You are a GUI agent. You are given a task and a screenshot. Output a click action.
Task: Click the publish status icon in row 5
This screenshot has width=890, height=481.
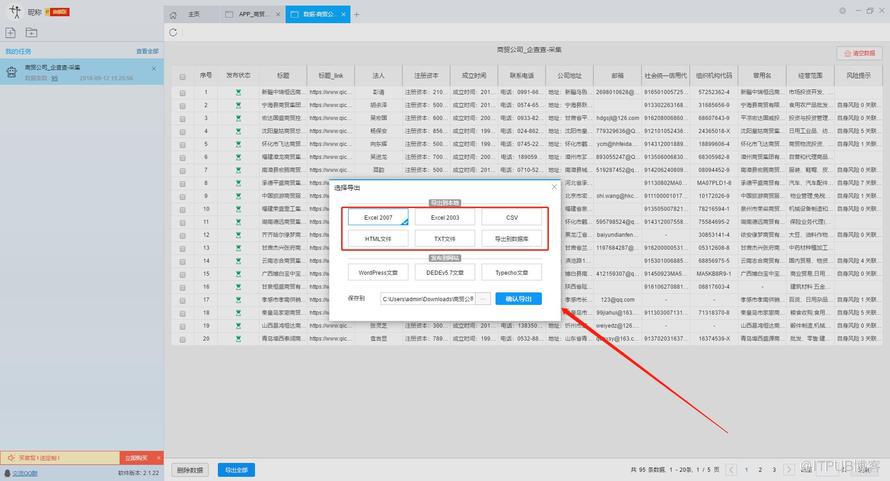(x=238, y=144)
